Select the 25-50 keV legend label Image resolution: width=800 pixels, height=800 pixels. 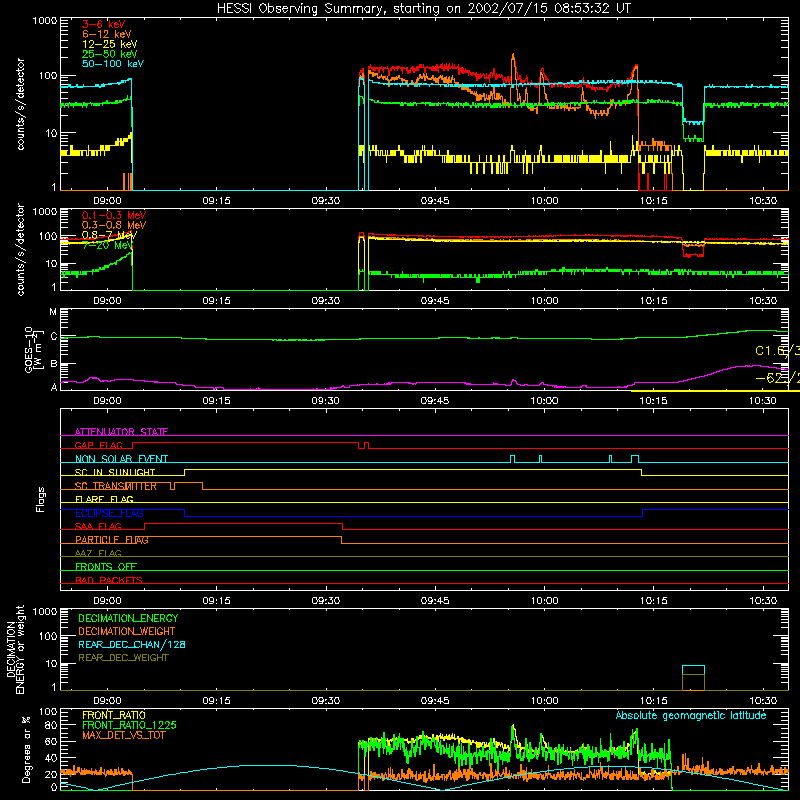click(110, 54)
